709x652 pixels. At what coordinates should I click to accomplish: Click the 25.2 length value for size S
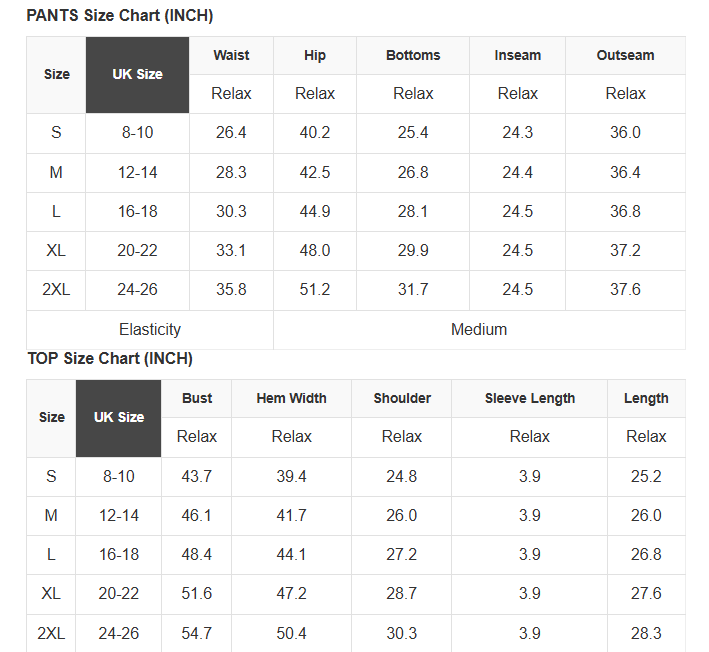pyautogui.click(x=646, y=476)
